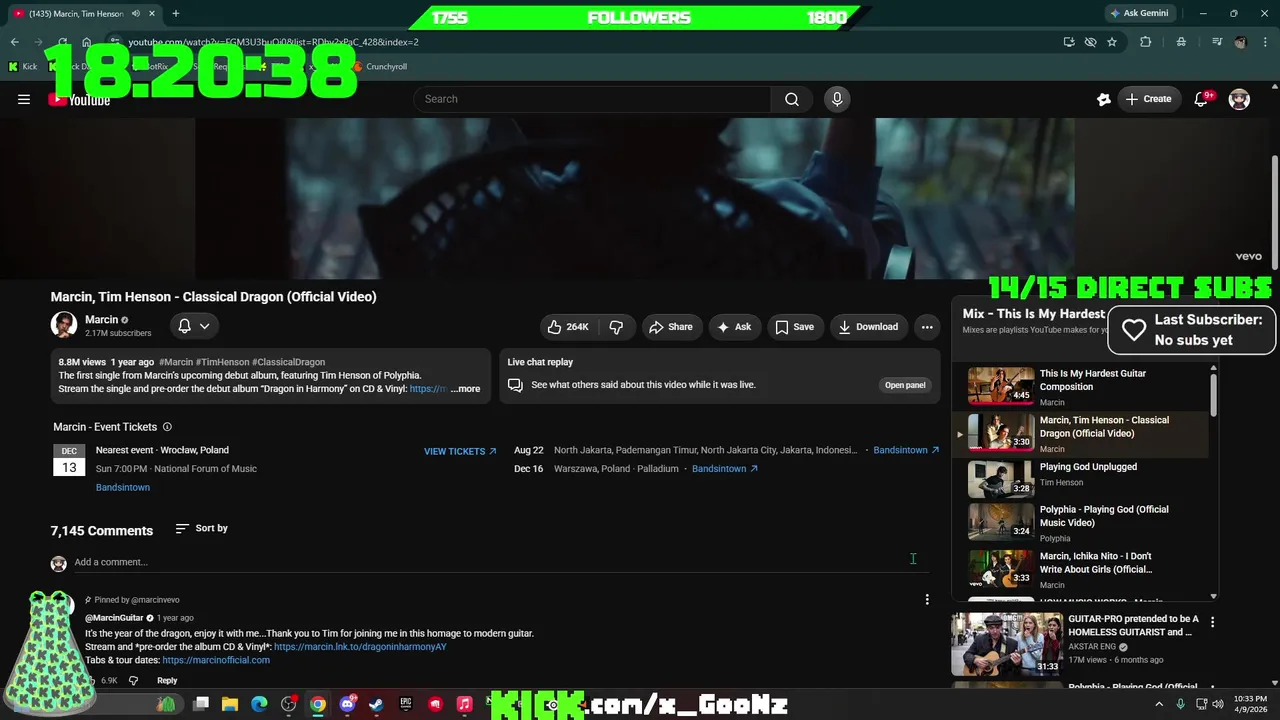1280x720 pixels.
Task: Open the Ask AI button
Action: pyautogui.click(x=734, y=327)
